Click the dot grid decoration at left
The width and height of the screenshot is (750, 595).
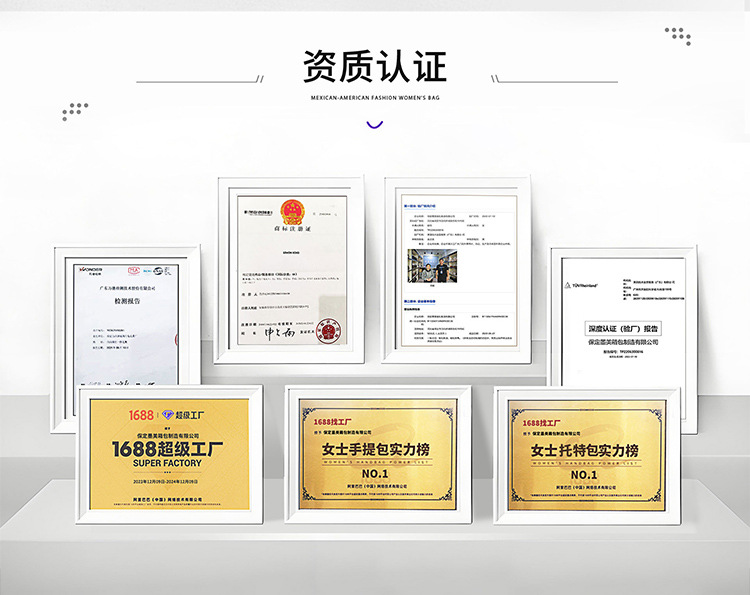74,110
